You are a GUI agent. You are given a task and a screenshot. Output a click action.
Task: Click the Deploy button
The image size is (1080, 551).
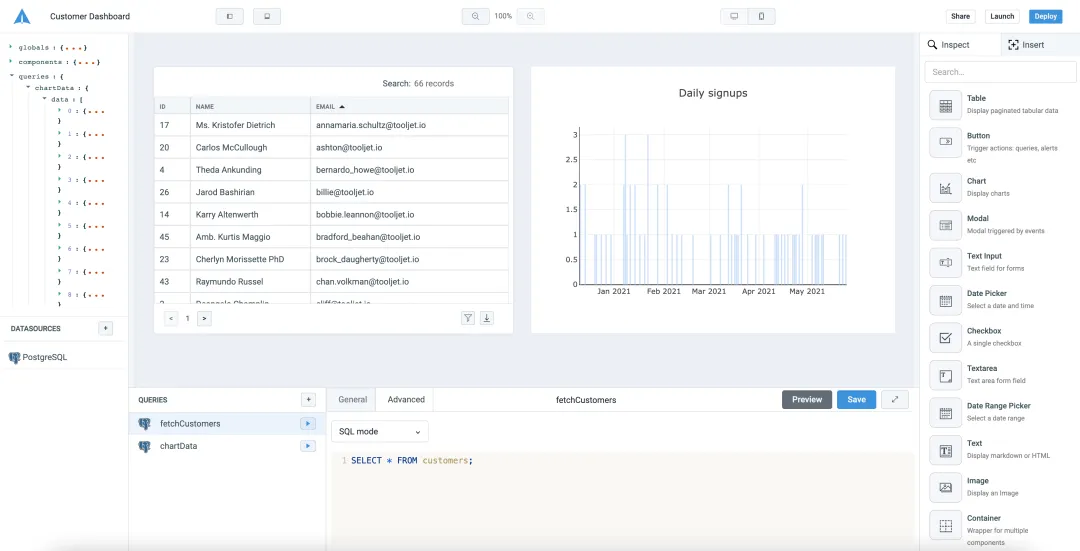point(1046,17)
